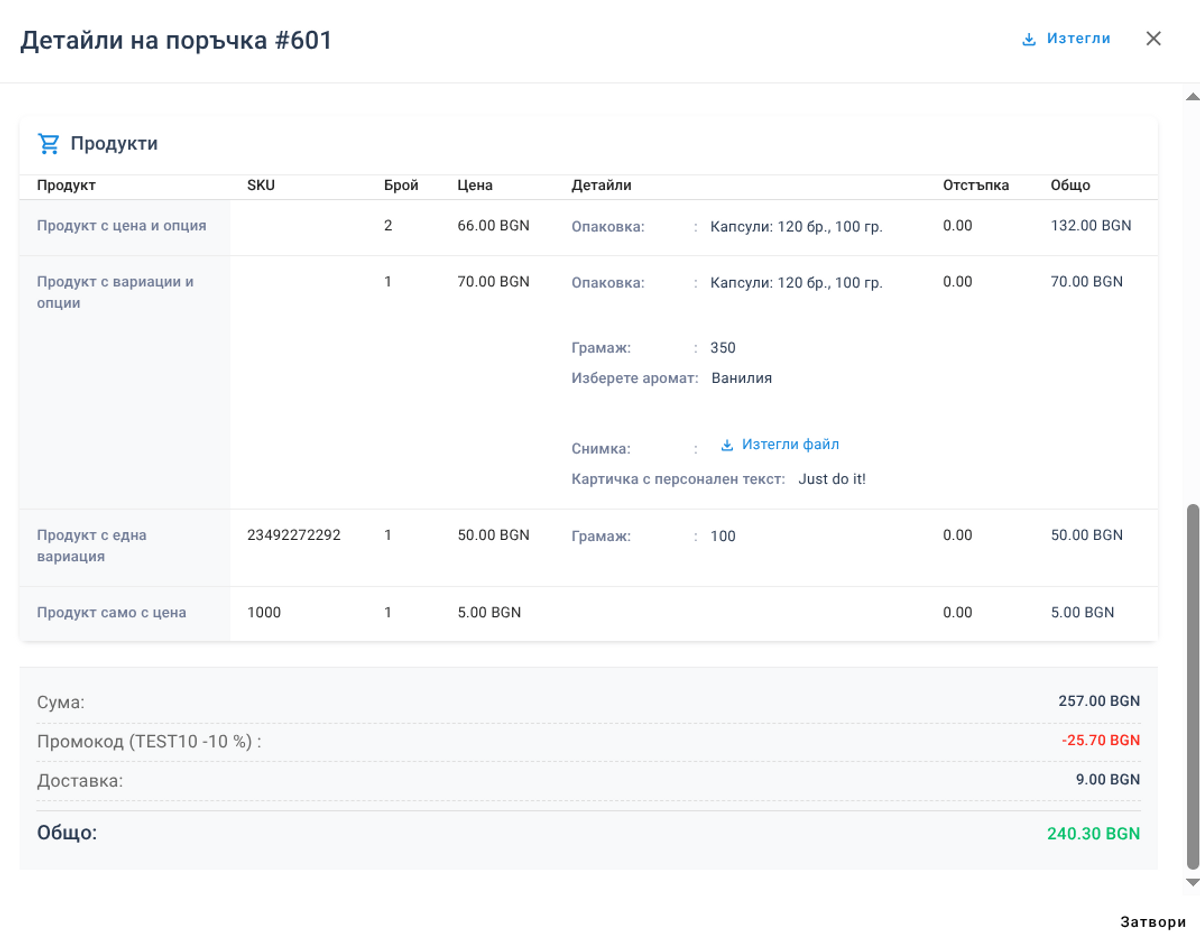Click the quantity 2 in first row
Screen dimensions: 1200x943
click(x=388, y=226)
